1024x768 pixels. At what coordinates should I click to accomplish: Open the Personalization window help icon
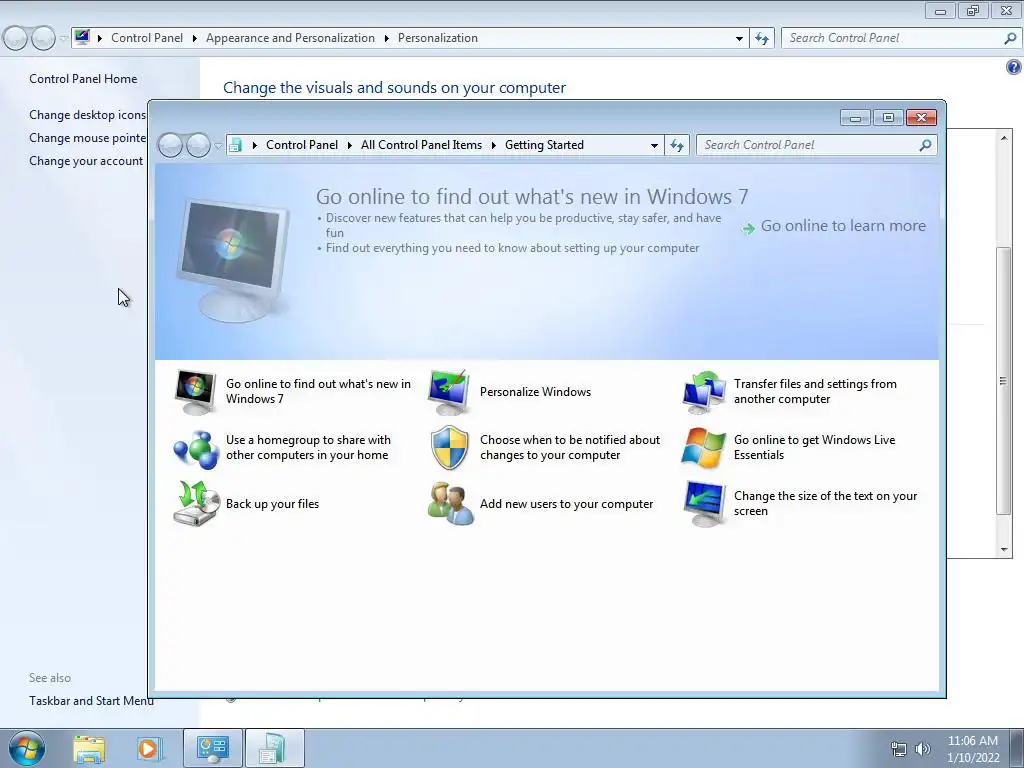[1014, 67]
